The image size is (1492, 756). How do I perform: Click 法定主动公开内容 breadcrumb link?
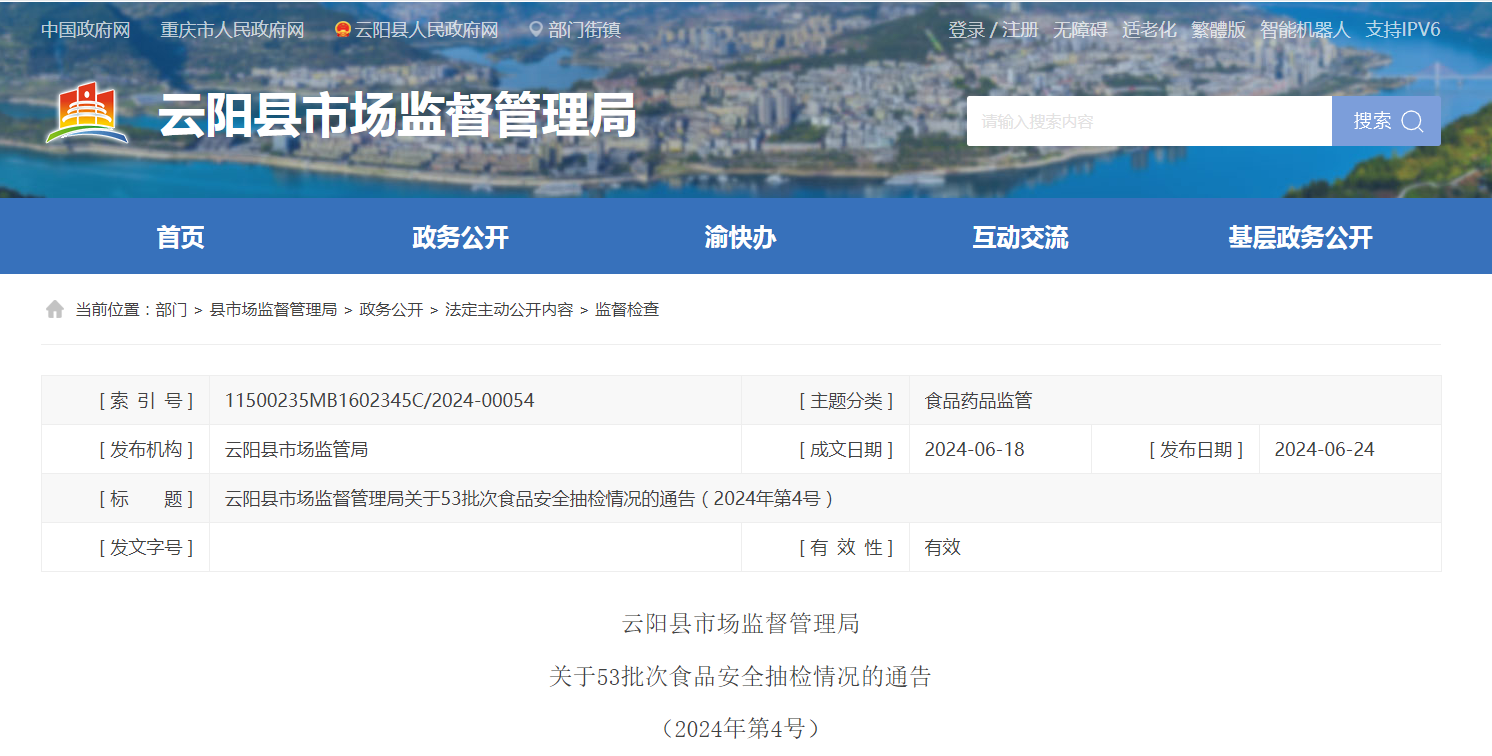(509, 310)
